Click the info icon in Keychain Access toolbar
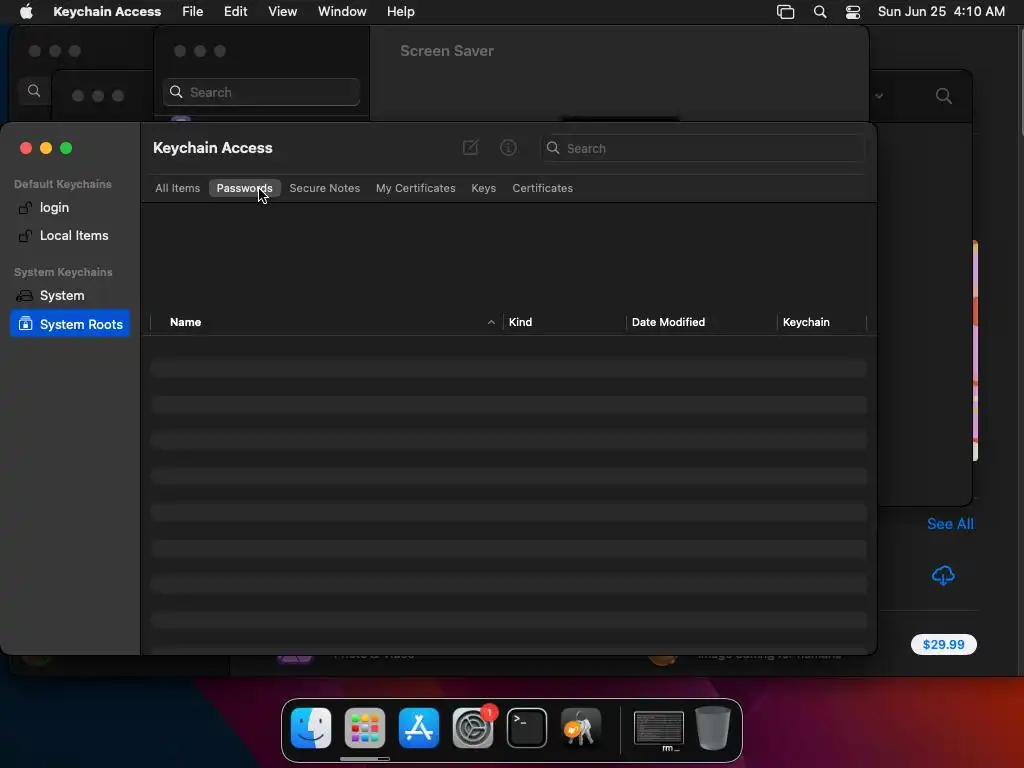The image size is (1024, 768). [x=508, y=148]
